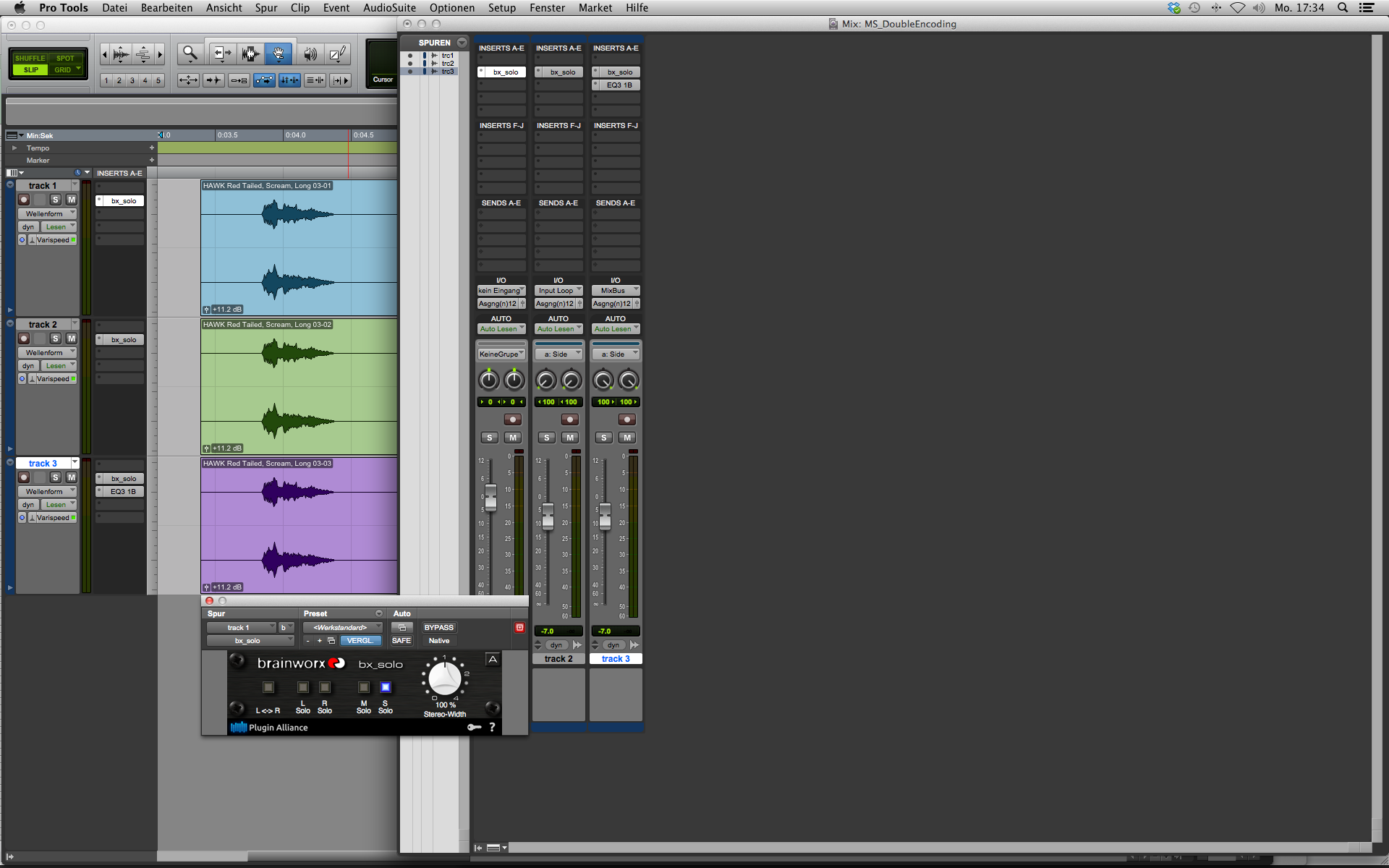Open the AudioSuite menu
The width and height of the screenshot is (1389, 868).
388,7
